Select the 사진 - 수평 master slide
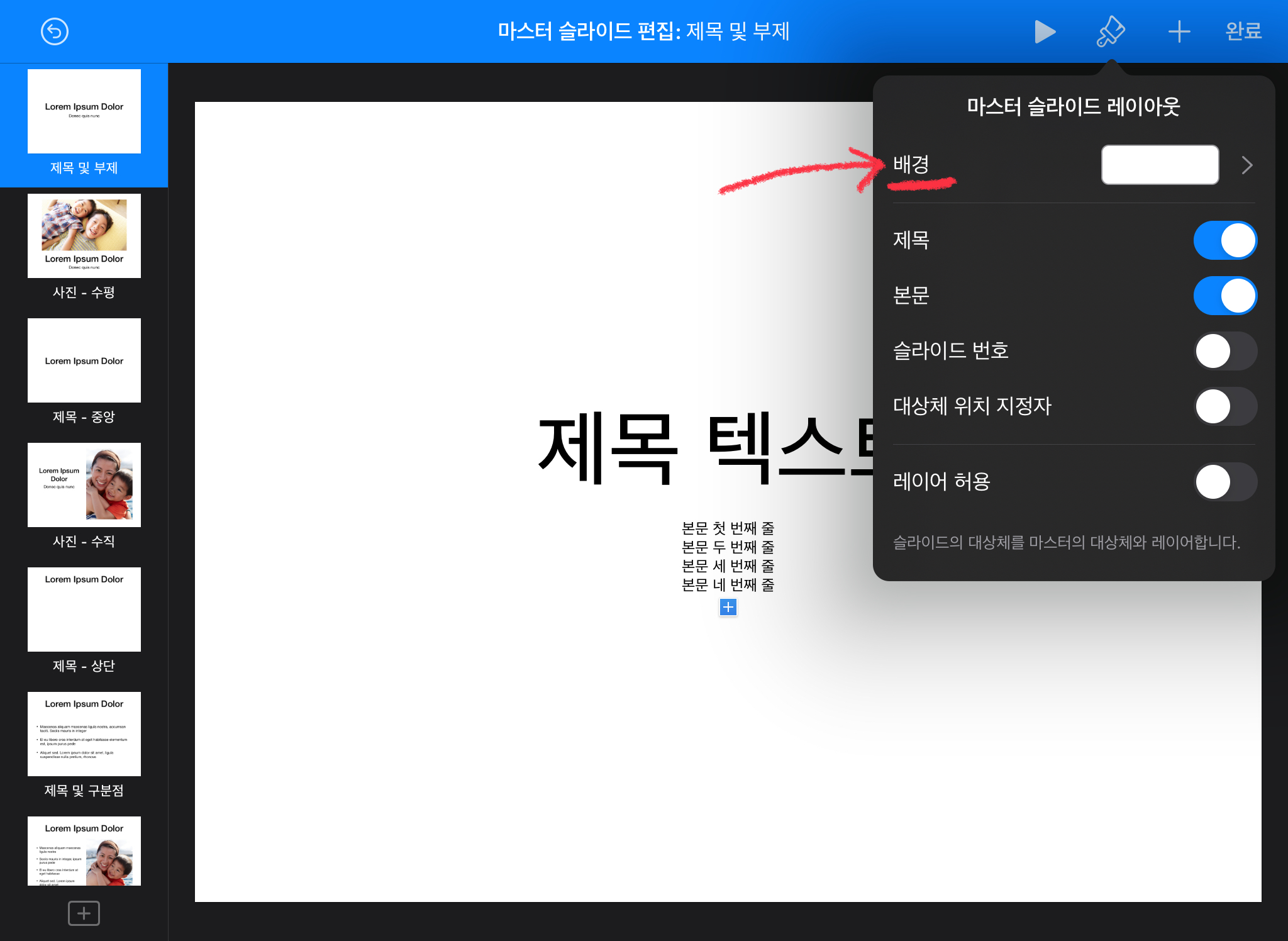The height and width of the screenshot is (941, 1288). [x=84, y=237]
